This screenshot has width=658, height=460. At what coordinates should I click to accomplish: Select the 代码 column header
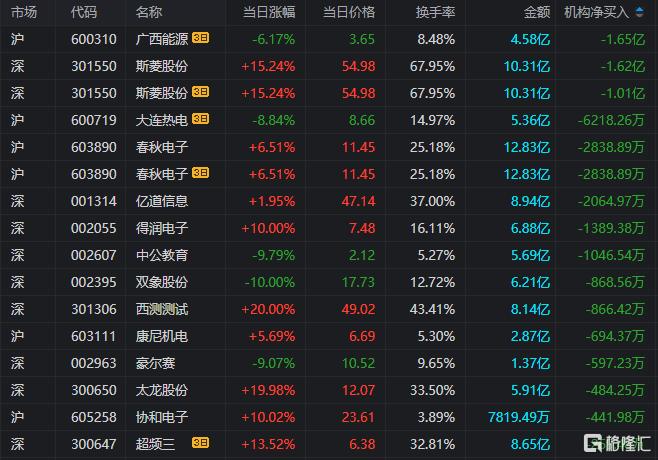tap(84, 12)
